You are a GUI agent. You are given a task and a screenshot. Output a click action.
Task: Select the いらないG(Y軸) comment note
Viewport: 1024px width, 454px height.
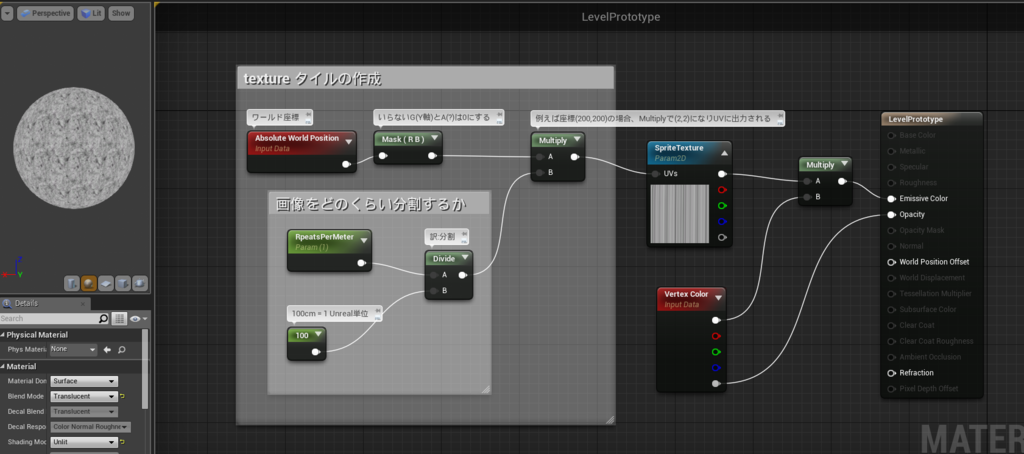[x=439, y=118]
